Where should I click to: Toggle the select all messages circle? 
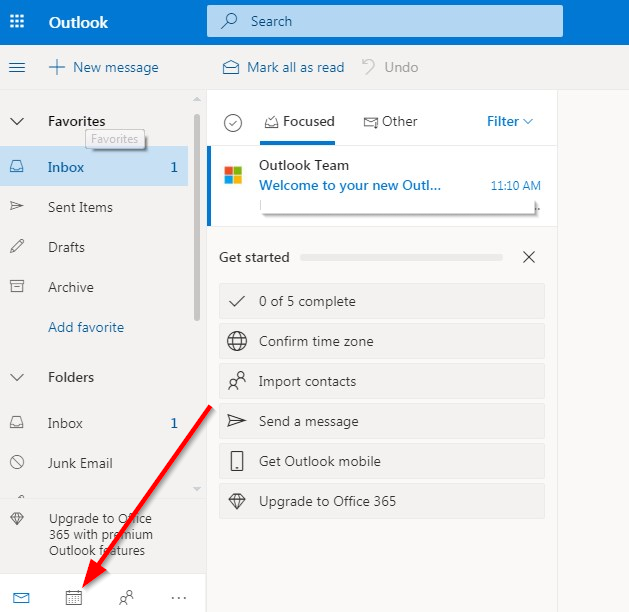233,123
